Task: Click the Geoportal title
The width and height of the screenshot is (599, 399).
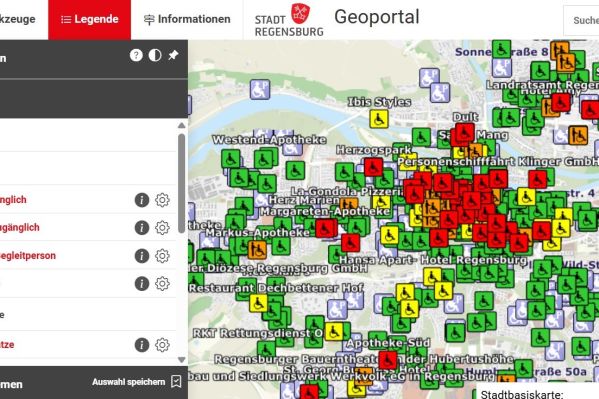Action: click(377, 17)
